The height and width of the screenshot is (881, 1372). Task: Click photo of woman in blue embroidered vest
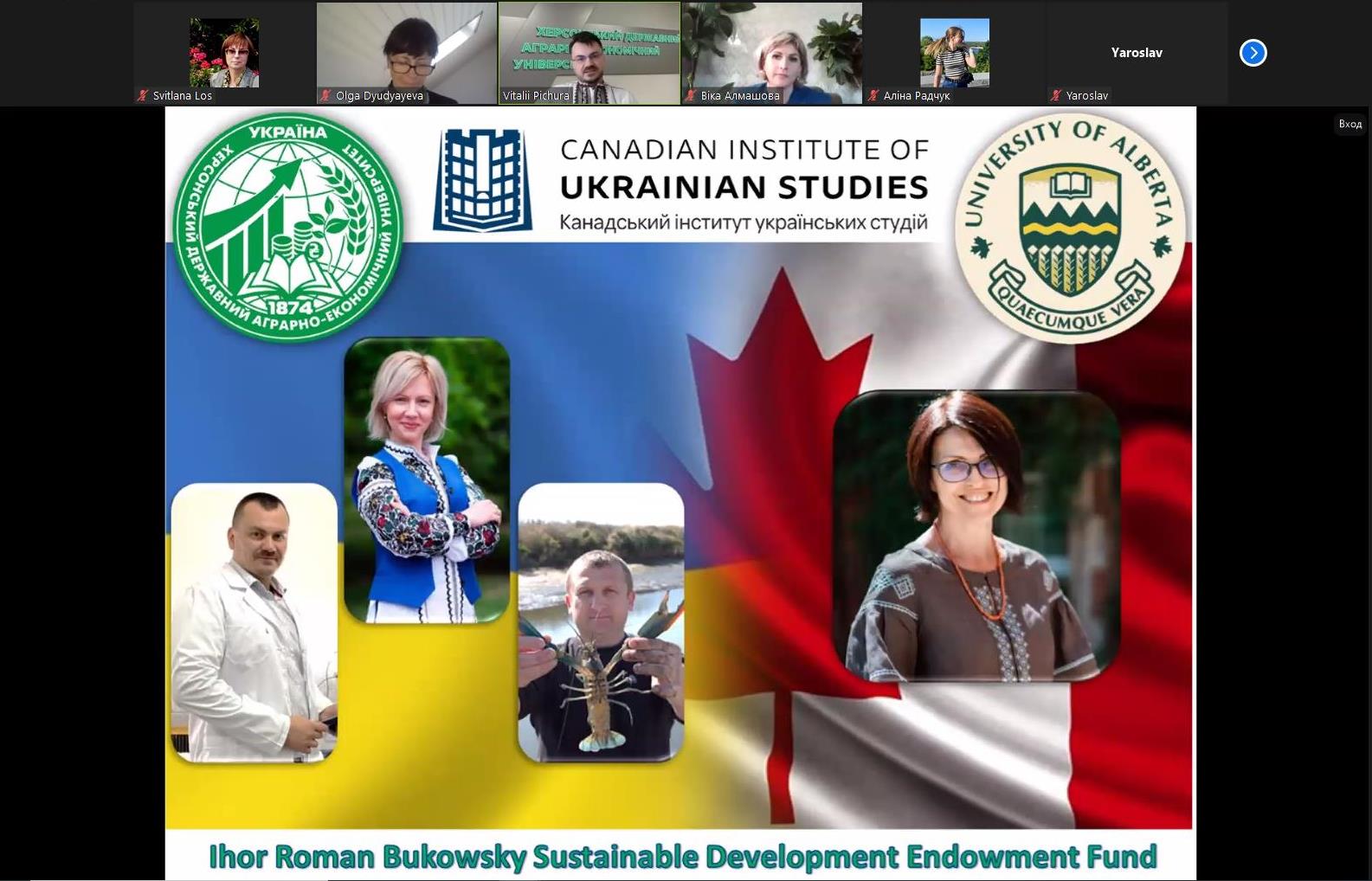click(427, 480)
